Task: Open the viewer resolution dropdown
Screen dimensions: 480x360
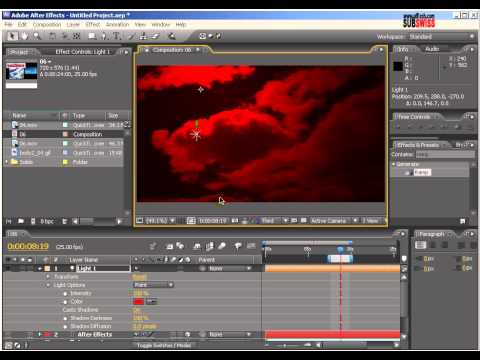Action: pyautogui.click(x=274, y=221)
